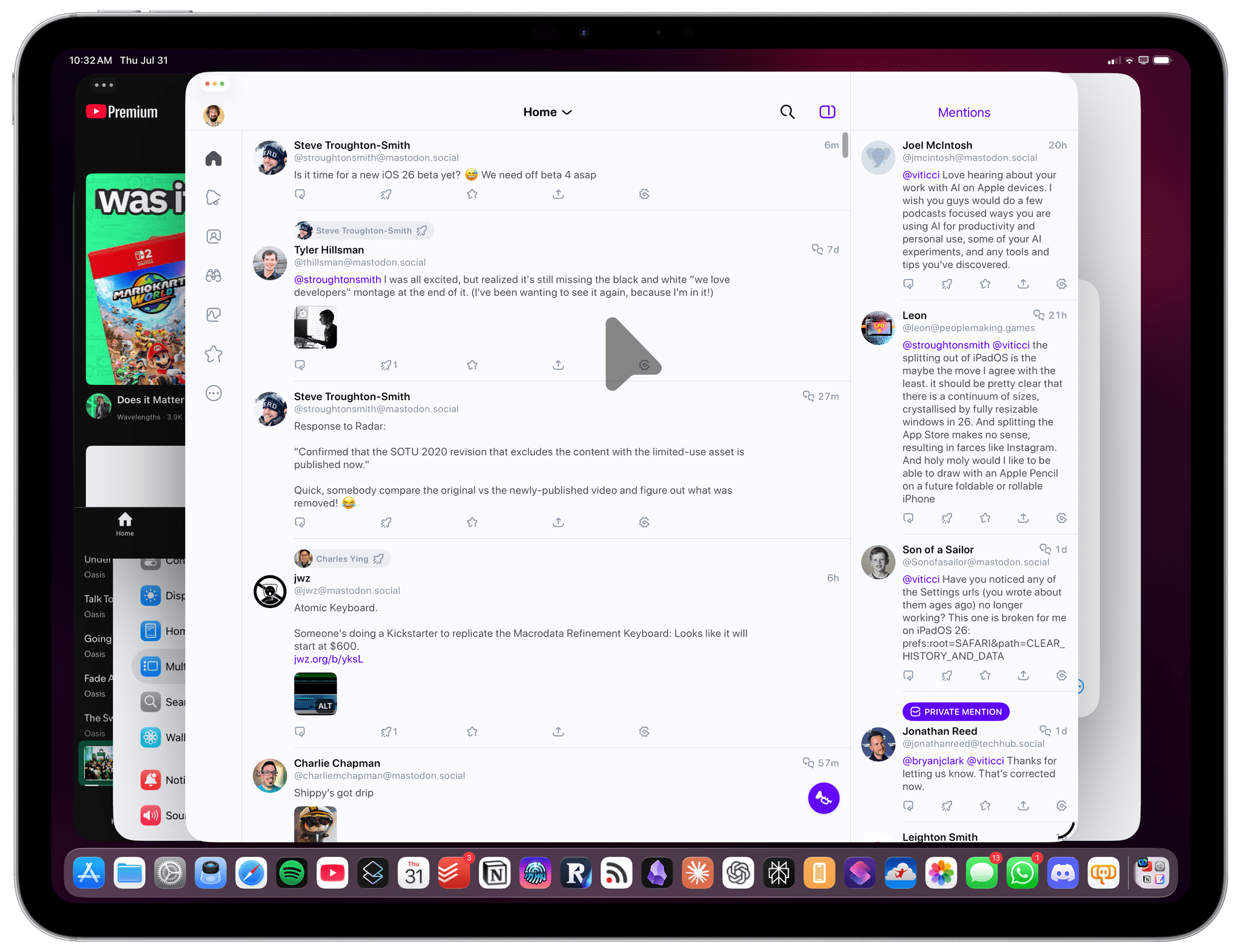Open @bryanjclark link in Jonathan Reed's mention
The height and width of the screenshot is (952, 1242).
933,761
